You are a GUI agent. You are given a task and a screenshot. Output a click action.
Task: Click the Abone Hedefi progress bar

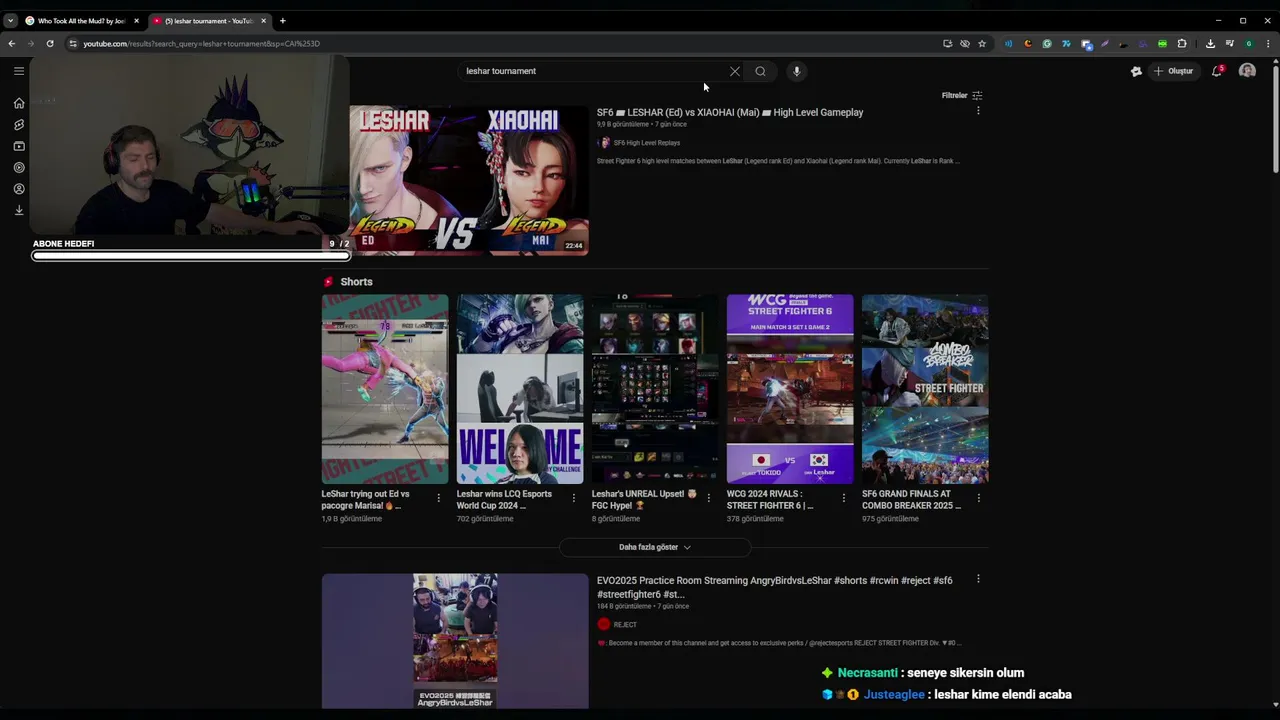(191, 256)
